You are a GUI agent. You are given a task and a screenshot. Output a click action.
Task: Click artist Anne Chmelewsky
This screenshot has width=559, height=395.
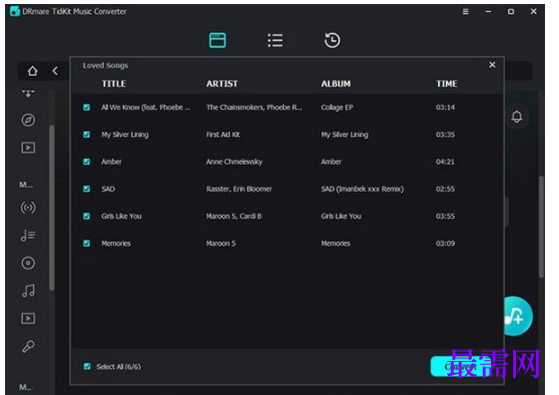[x=234, y=162]
